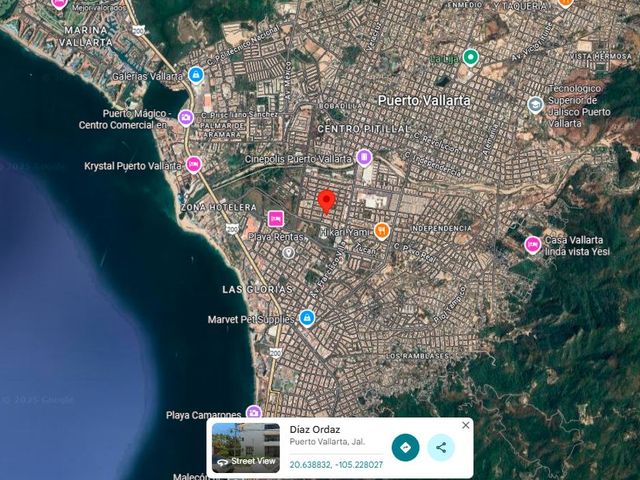The height and width of the screenshot is (480, 640).
Task: Click the Vista Hermosa label
Action: tap(601, 56)
